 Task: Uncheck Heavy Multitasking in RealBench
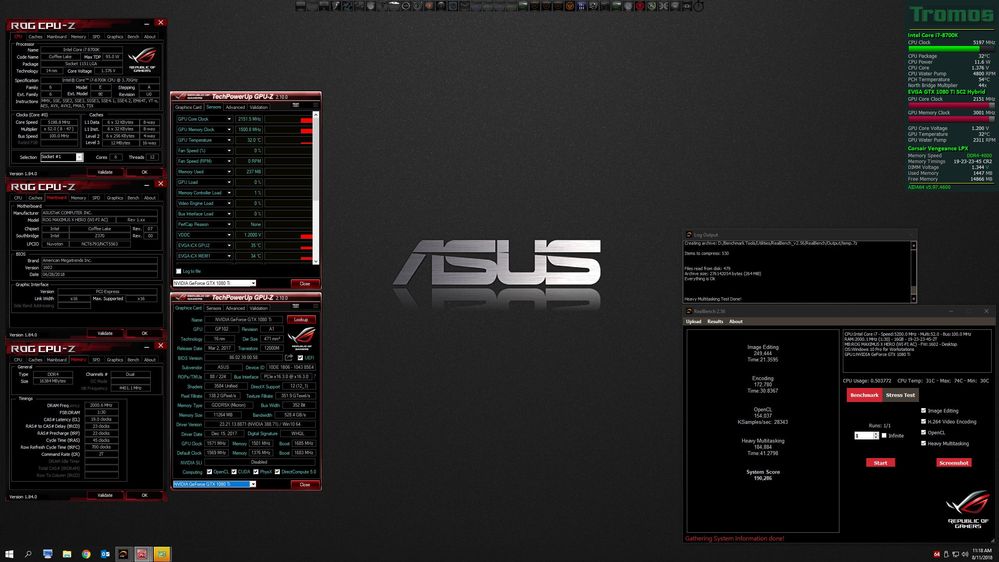click(x=923, y=443)
